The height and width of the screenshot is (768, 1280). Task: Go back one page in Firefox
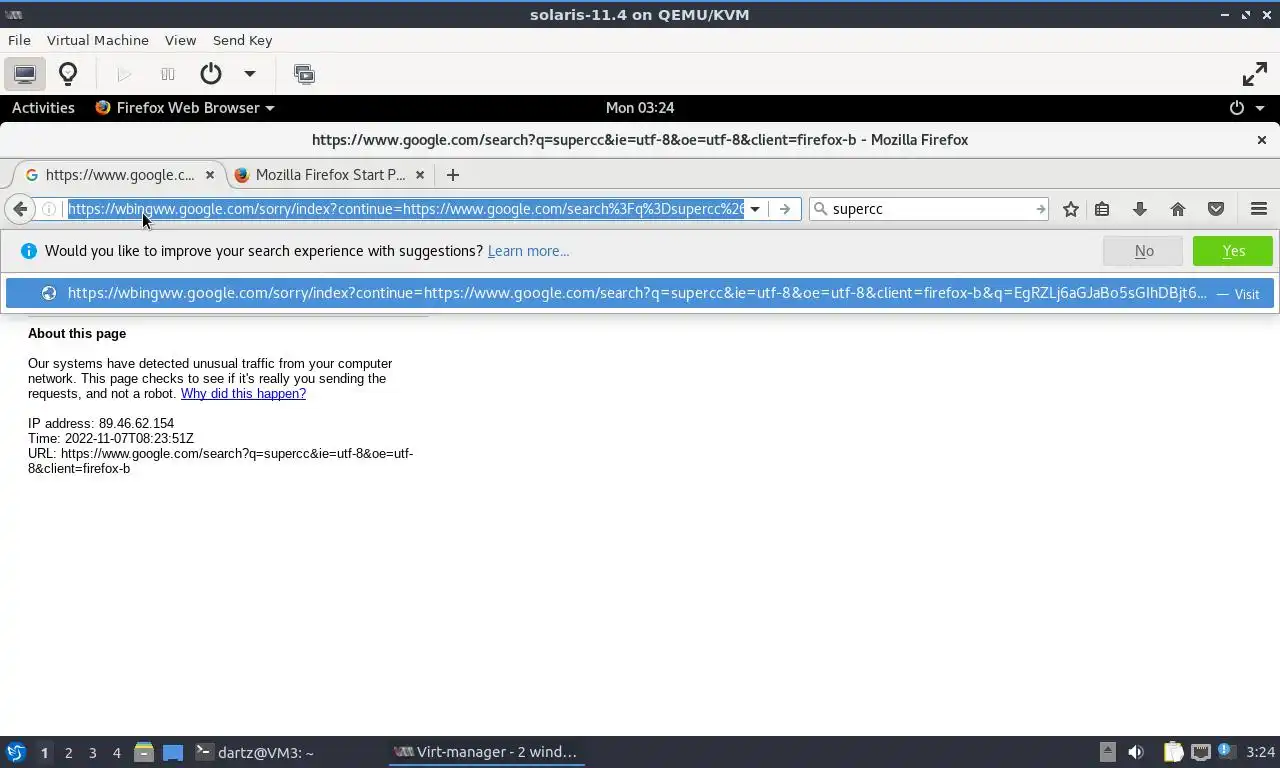(x=19, y=209)
